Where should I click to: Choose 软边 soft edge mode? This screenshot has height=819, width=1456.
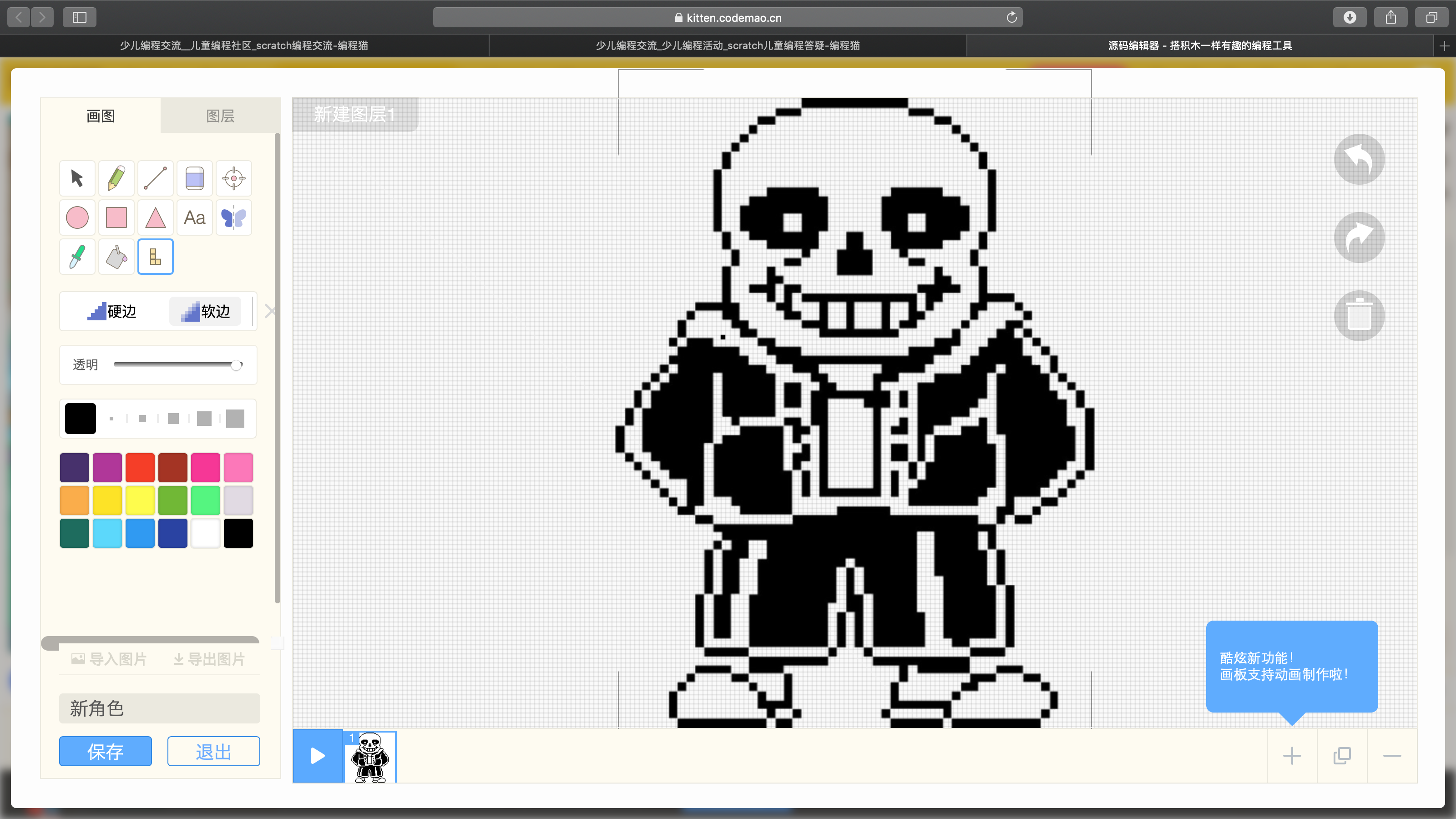click(x=205, y=311)
